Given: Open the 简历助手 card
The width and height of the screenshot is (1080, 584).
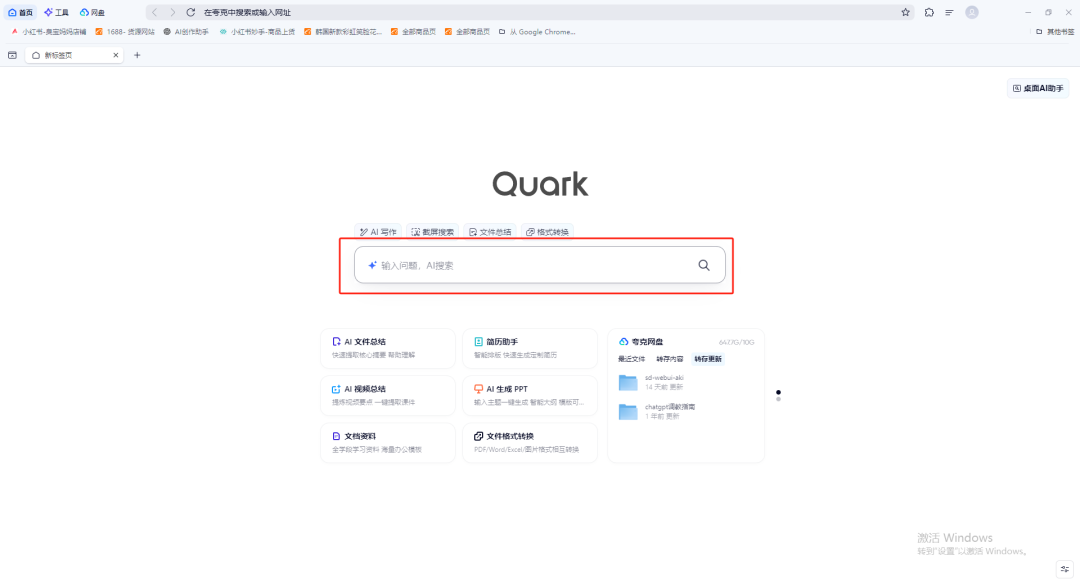Looking at the screenshot, I should (530, 348).
